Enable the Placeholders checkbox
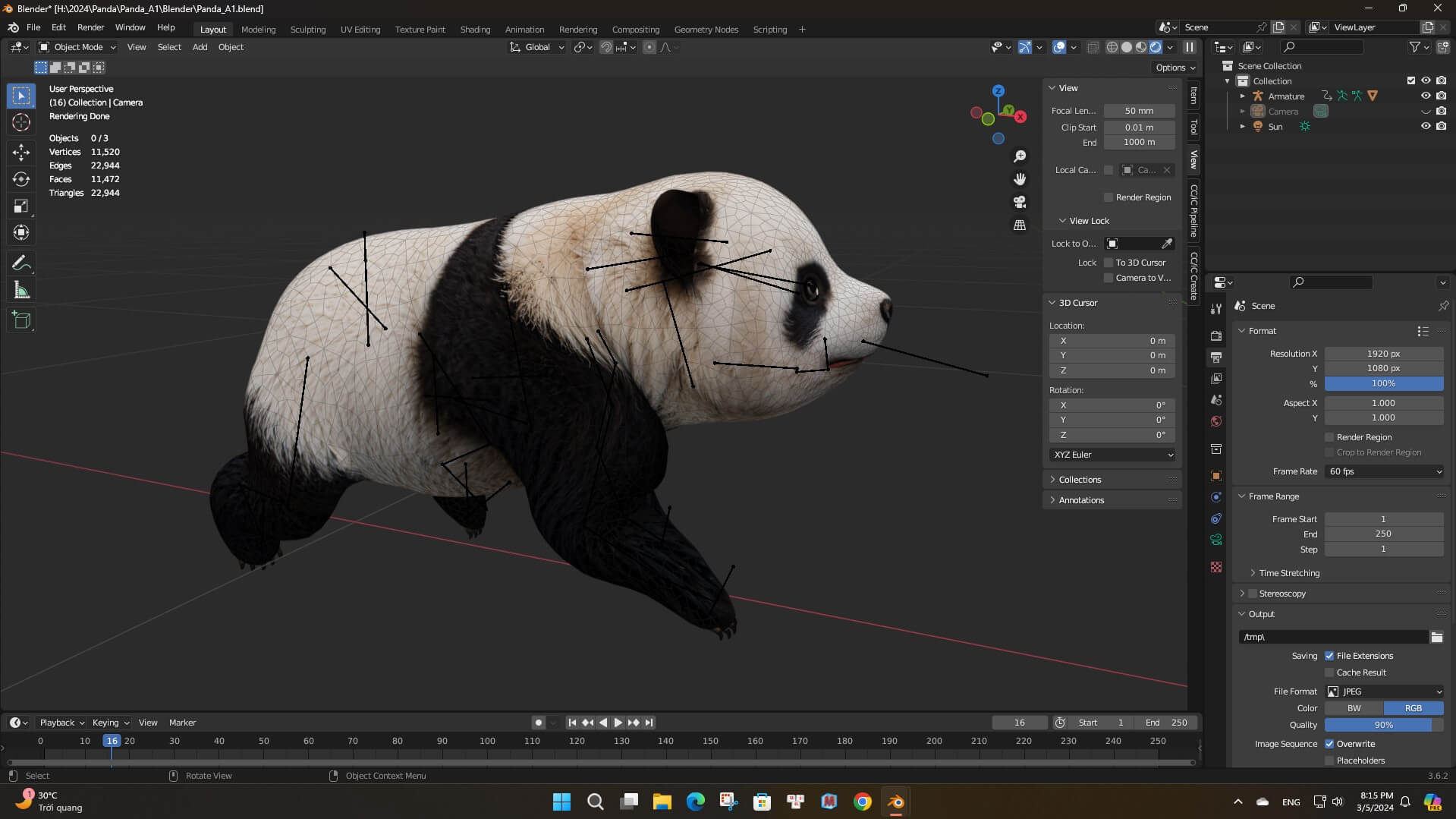The image size is (1456, 819). pos(1329,761)
